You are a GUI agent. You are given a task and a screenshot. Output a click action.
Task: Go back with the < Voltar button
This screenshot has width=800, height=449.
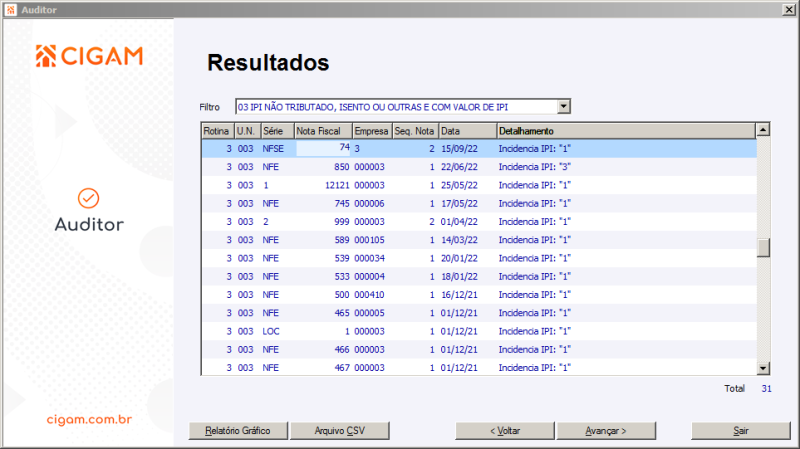tap(505, 431)
